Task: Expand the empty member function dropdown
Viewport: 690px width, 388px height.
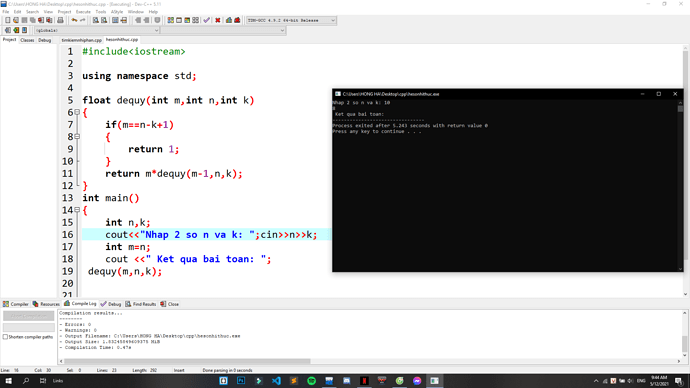Action: click(223, 30)
